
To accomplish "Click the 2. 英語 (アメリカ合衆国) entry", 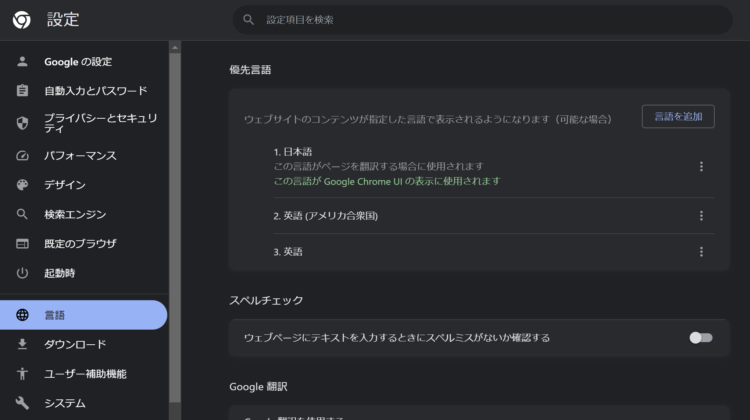I will point(326,216).
